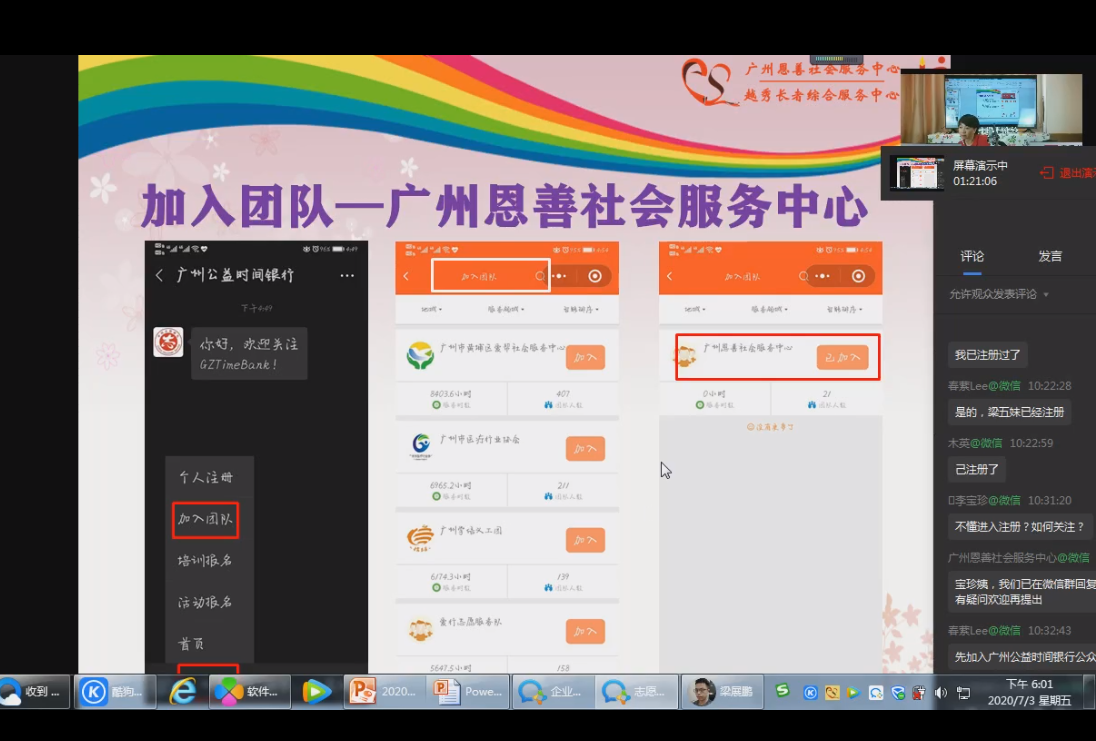Click 加入 for the 6174.3小时 team

(x=585, y=540)
